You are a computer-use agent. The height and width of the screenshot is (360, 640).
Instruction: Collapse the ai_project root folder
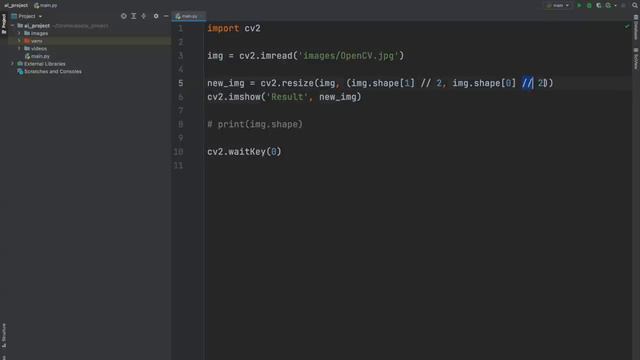pos(13,25)
